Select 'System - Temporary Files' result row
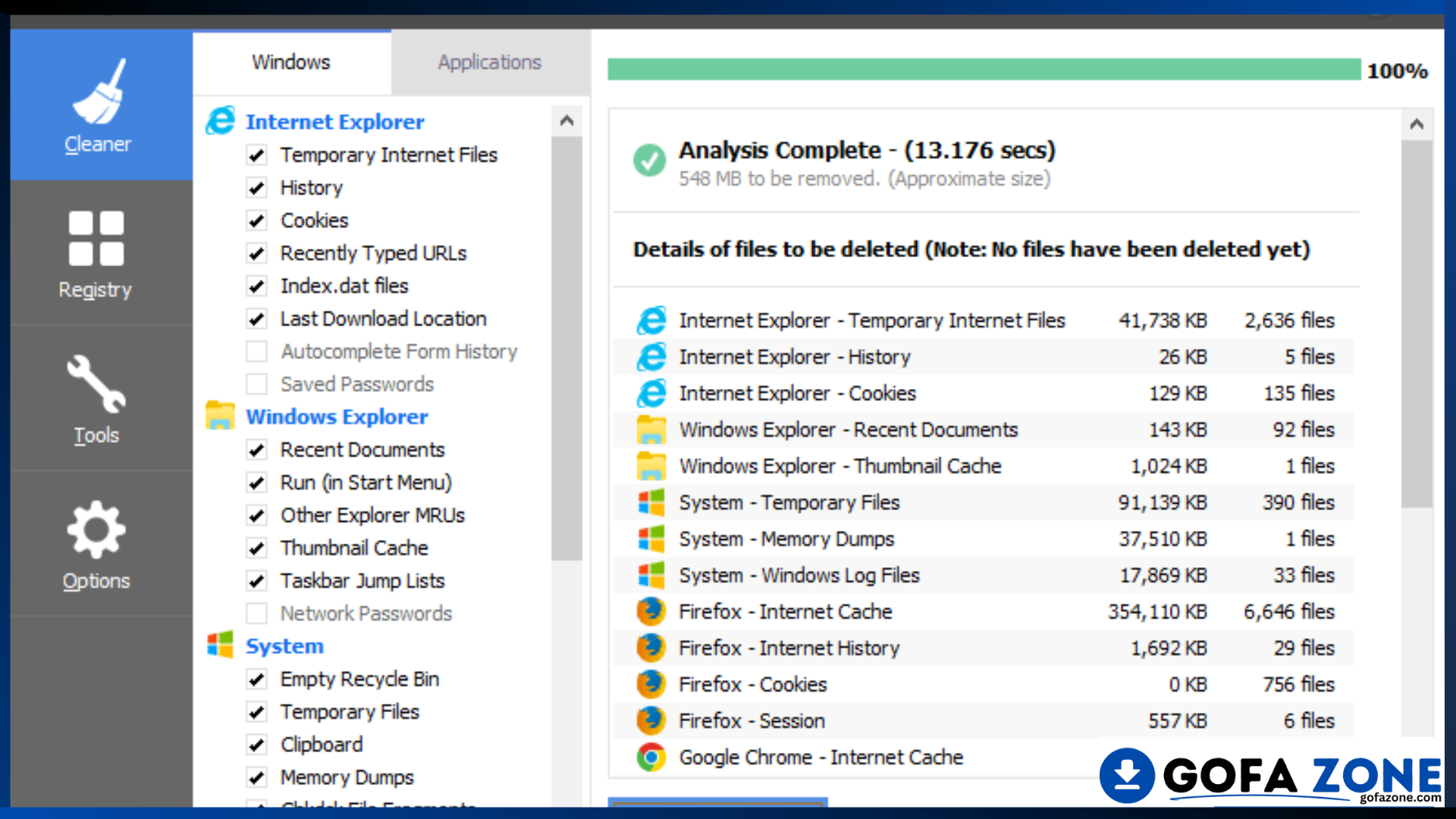The height and width of the screenshot is (819, 1456). pyautogui.click(x=984, y=502)
